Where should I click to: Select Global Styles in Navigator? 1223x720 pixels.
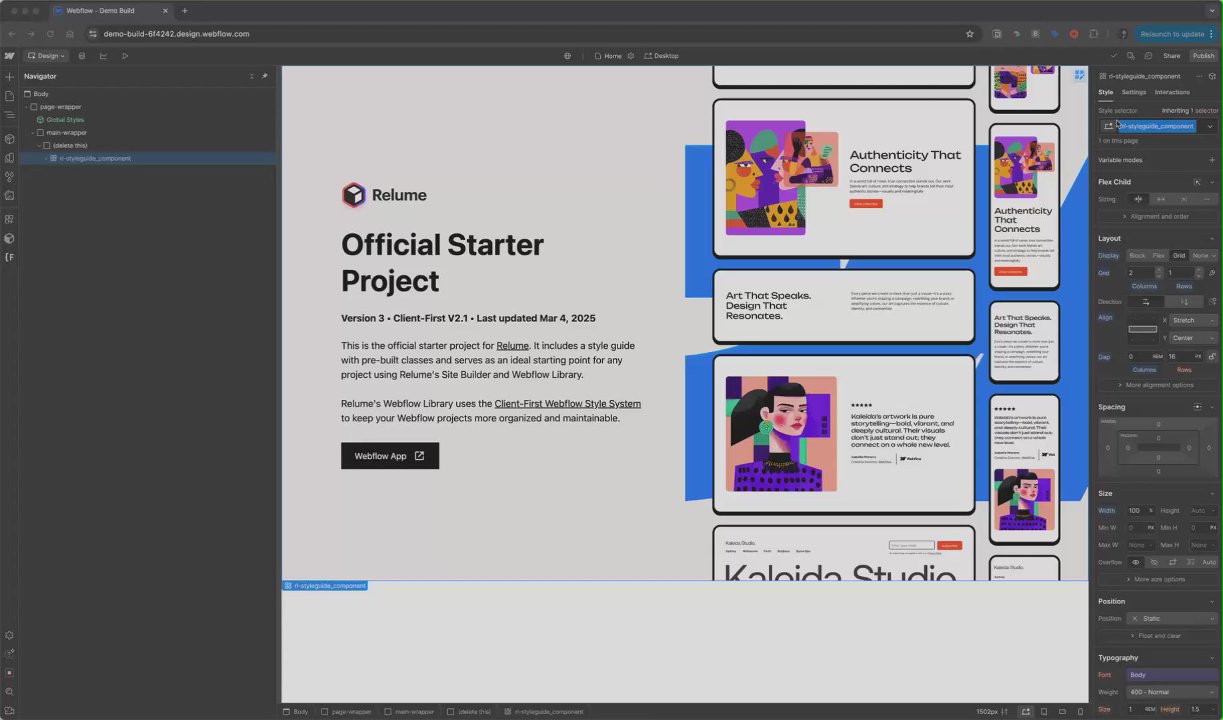65,120
